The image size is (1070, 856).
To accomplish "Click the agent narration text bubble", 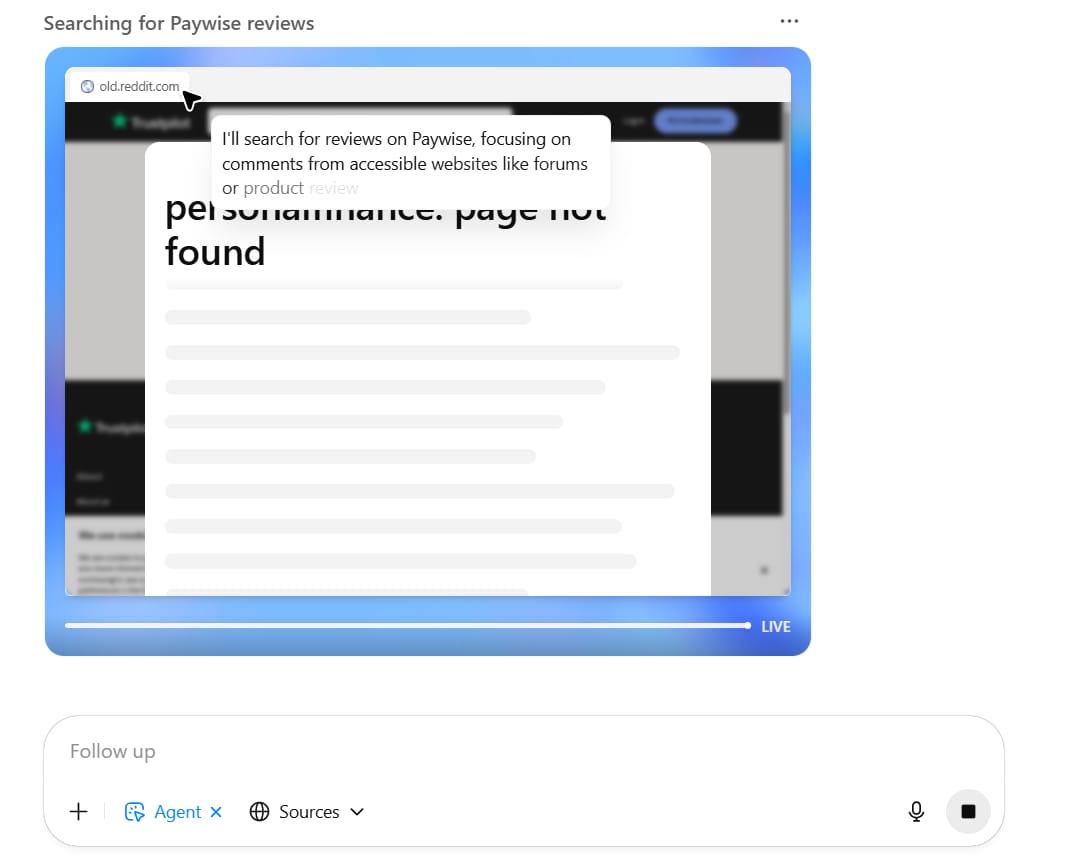I will 411,163.
